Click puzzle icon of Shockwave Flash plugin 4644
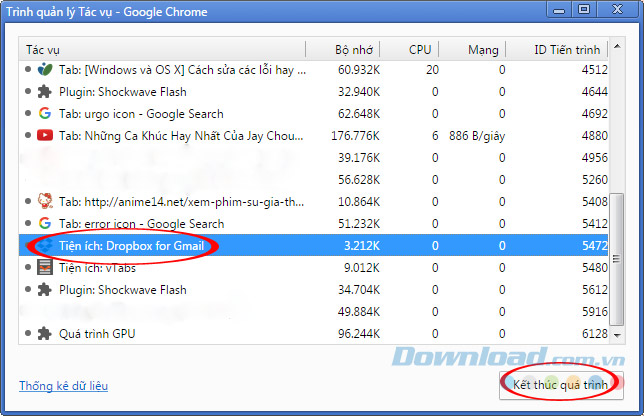Screen dimensions: 644x416 45,92
